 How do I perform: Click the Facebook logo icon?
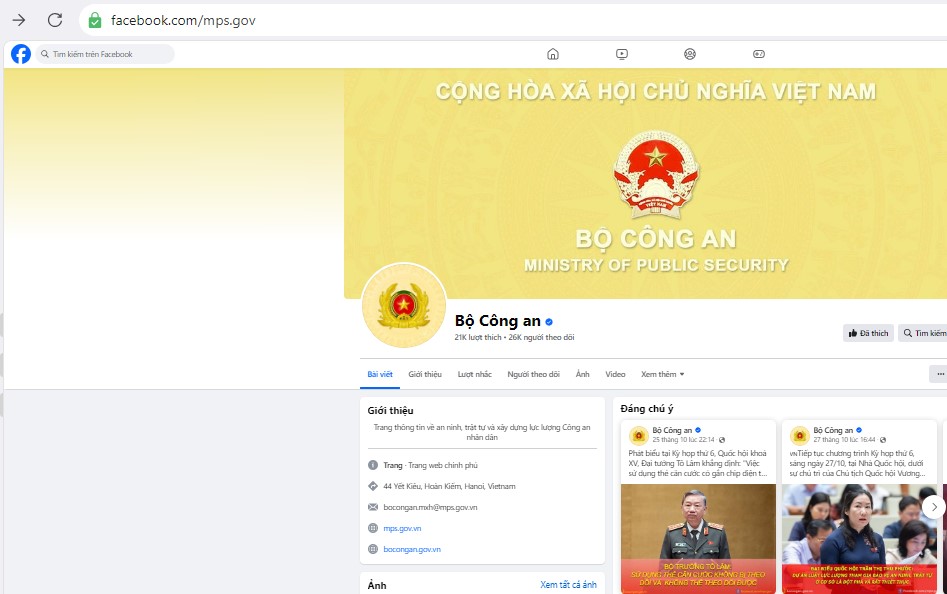coord(21,54)
